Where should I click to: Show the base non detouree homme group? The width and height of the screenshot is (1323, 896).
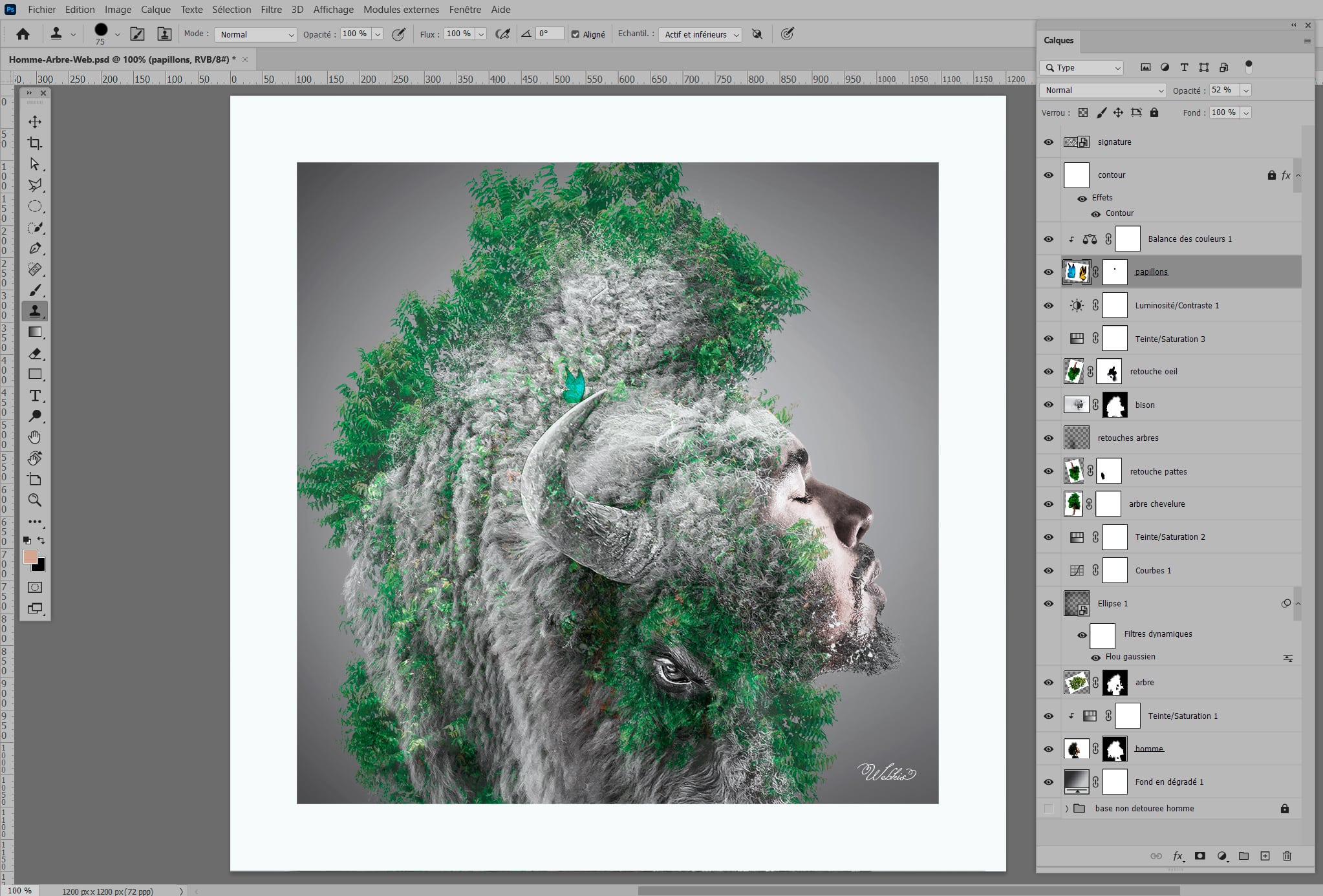click(1048, 809)
